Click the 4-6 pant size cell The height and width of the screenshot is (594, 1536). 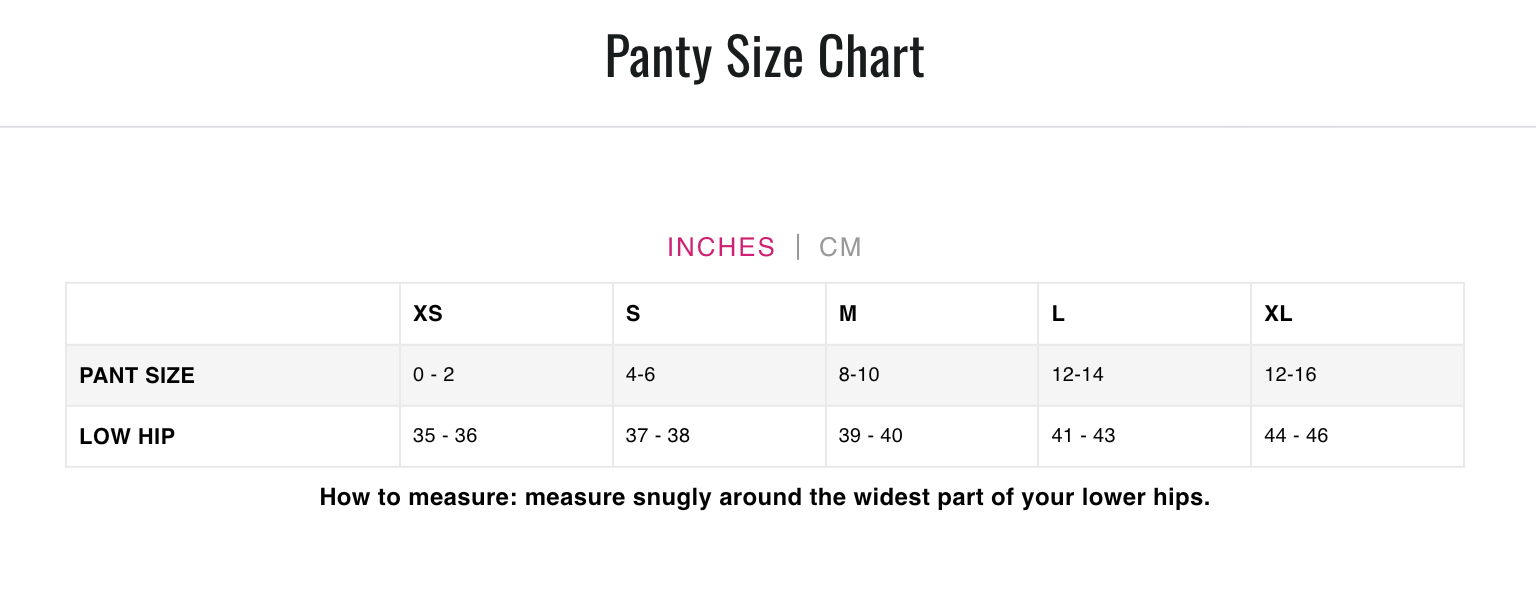[x=719, y=376]
